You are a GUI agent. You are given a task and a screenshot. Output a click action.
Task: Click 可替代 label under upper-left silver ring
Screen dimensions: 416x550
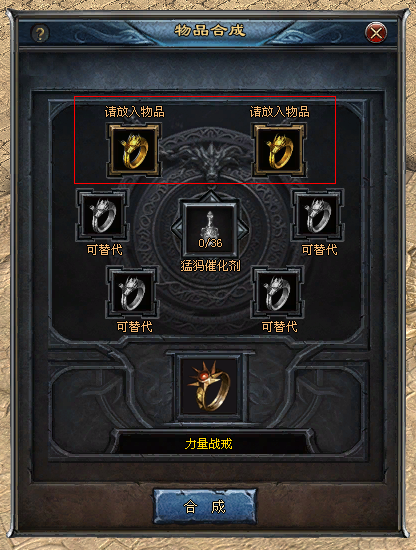(x=105, y=250)
